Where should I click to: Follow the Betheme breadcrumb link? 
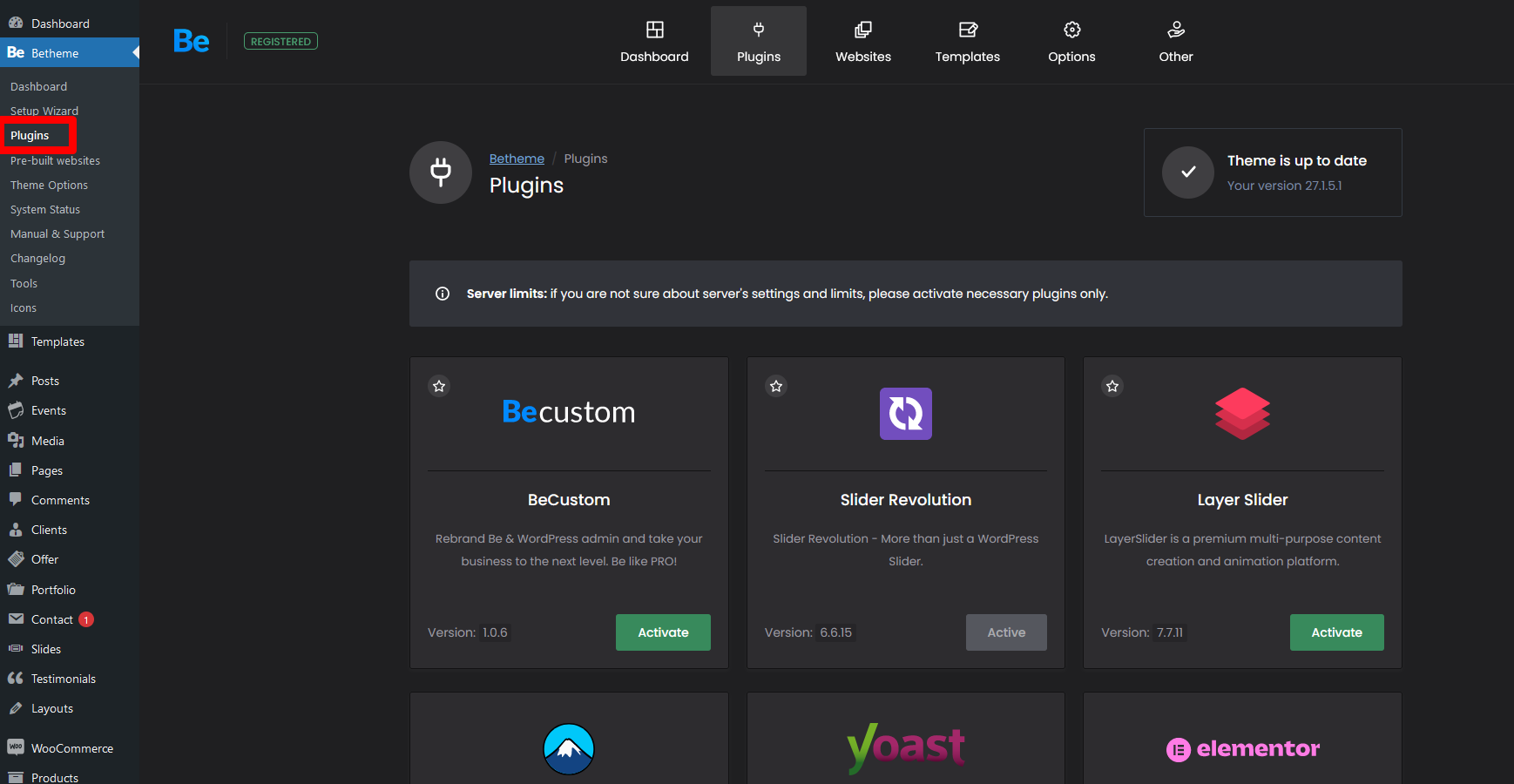pos(517,159)
